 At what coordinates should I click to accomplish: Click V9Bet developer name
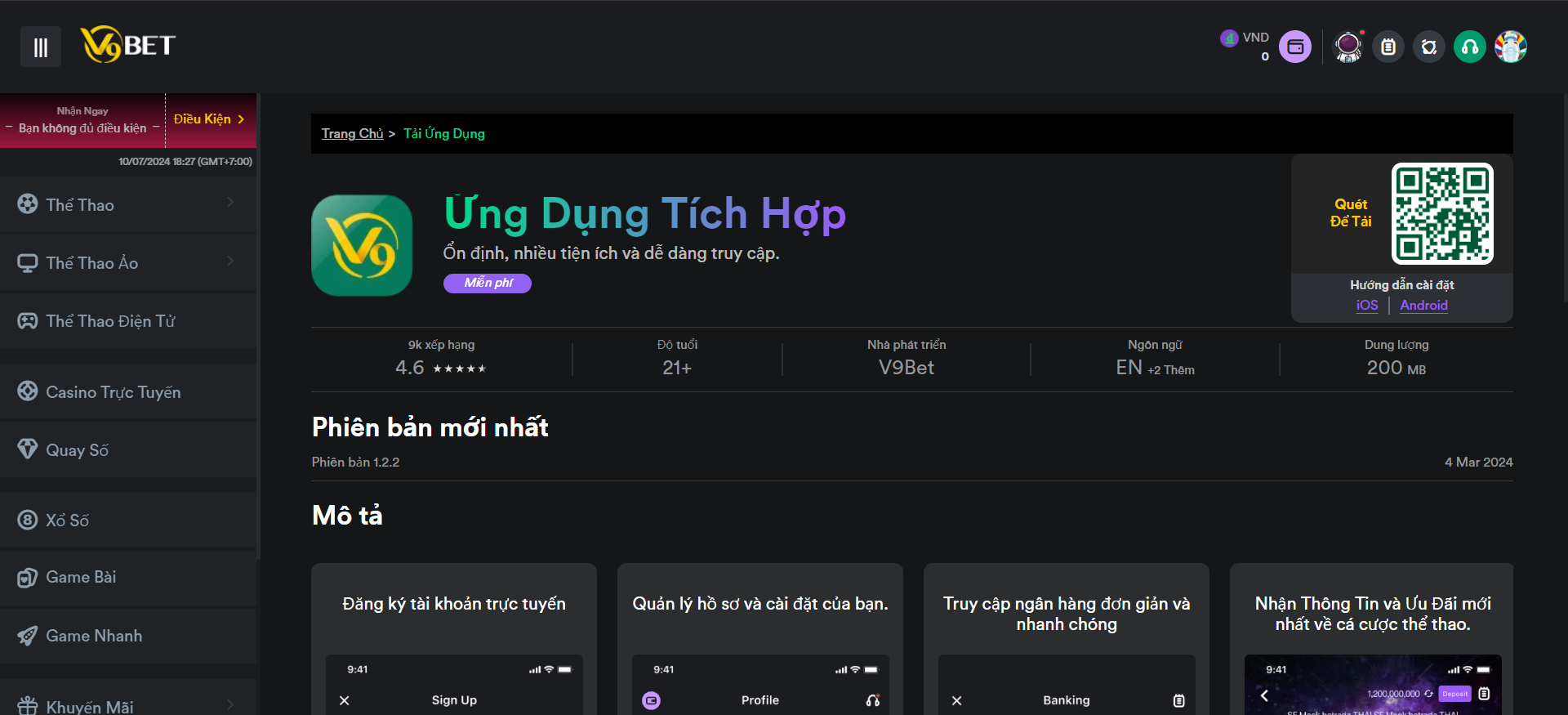coord(906,368)
